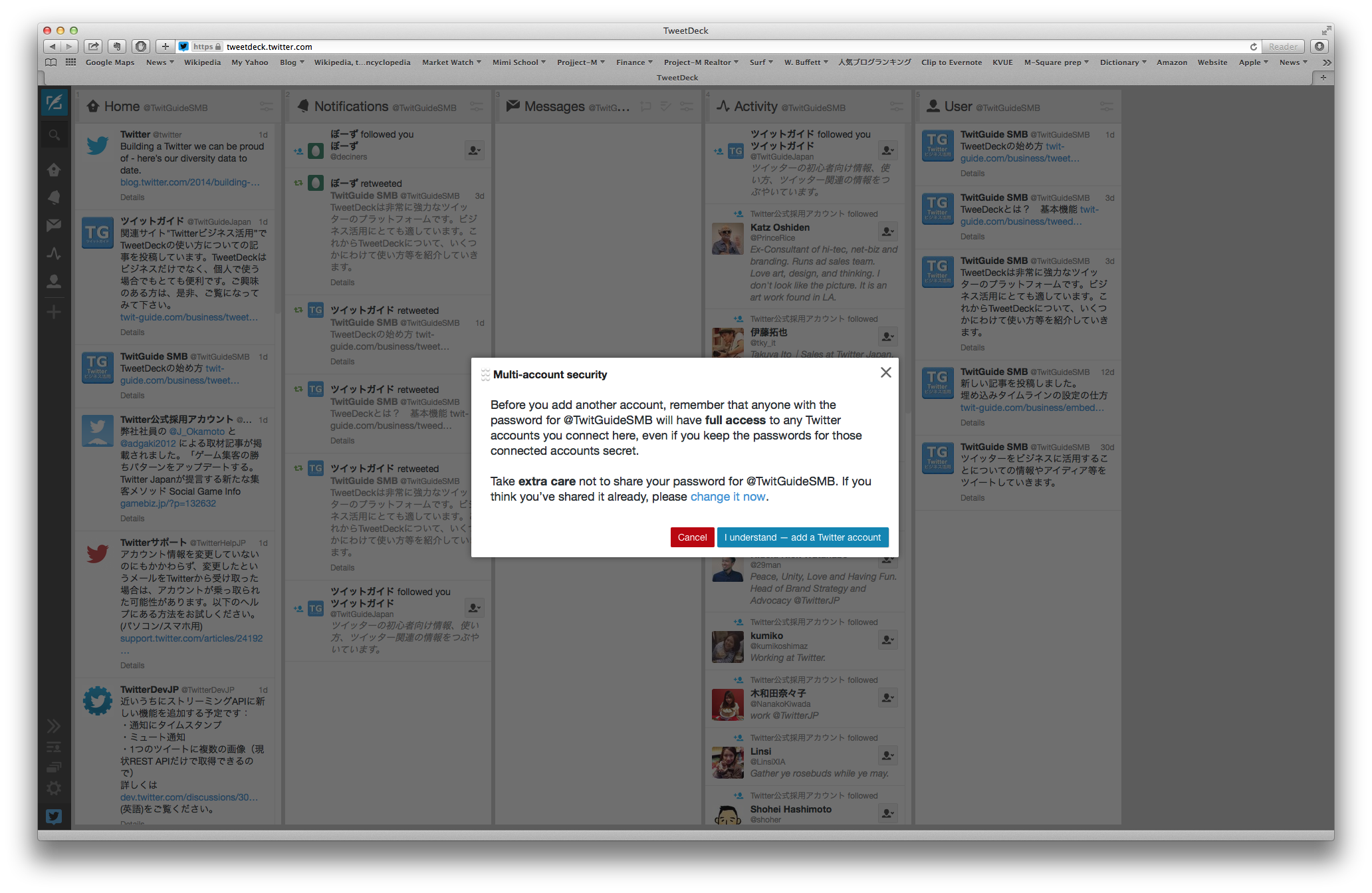Click I understand — add a Twitter account
1372x893 pixels.
(x=802, y=537)
